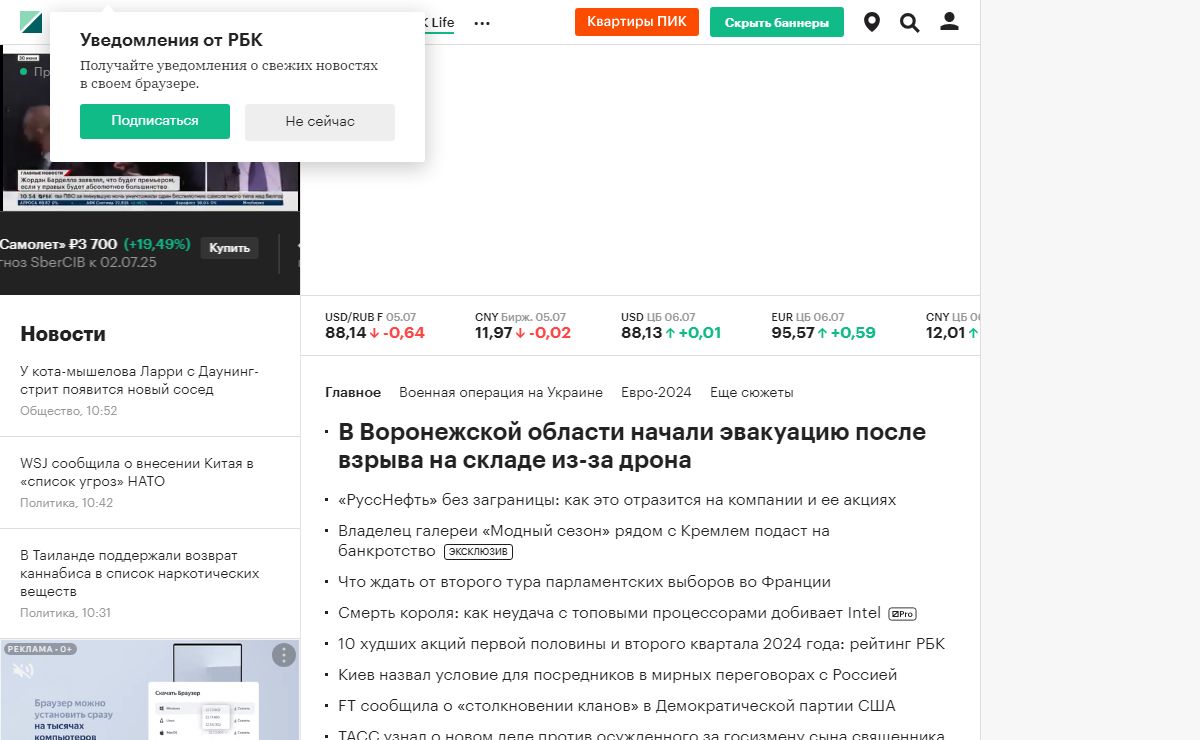
Task: Open the live TV broadcast thumbnail
Action: tap(150, 185)
